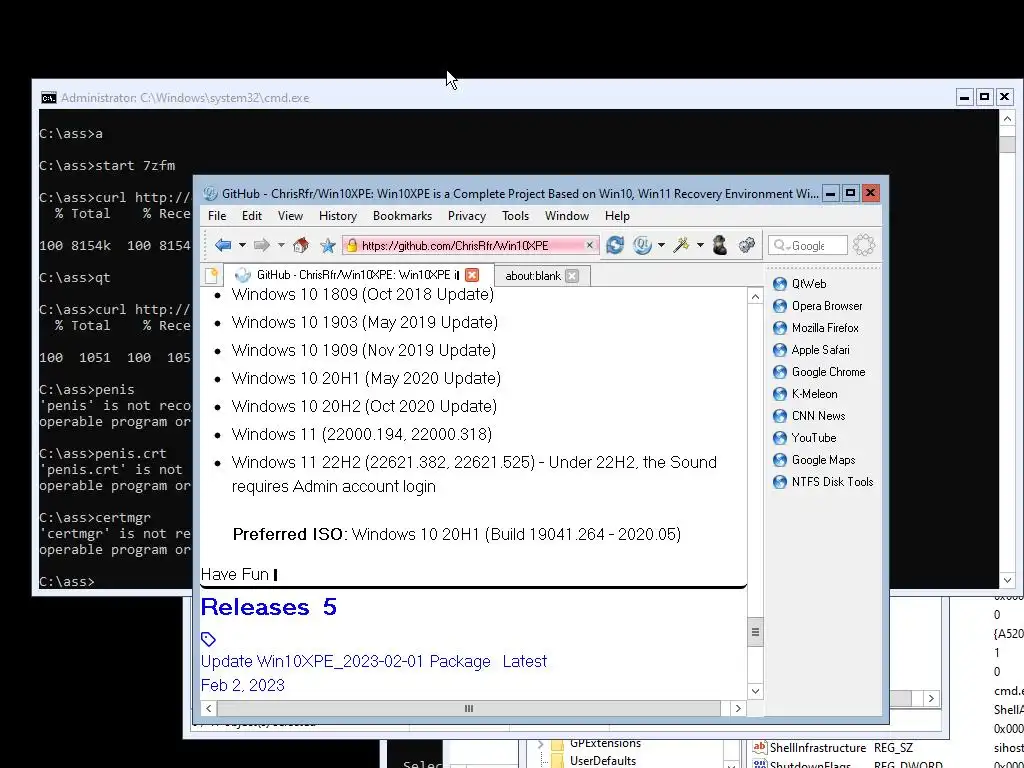Click the browser Forward arrow button
This screenshot has height=768, width=1024.
261,246
